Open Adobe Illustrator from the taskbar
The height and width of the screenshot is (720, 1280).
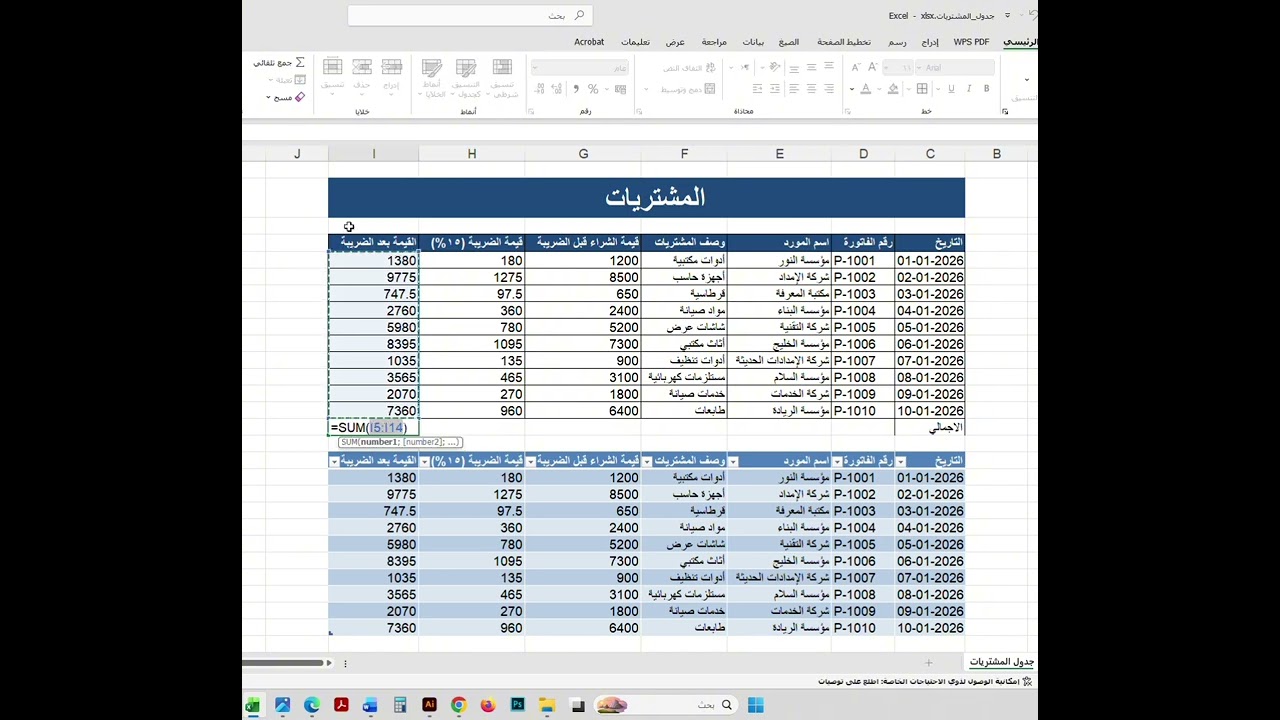pos(429,705)
